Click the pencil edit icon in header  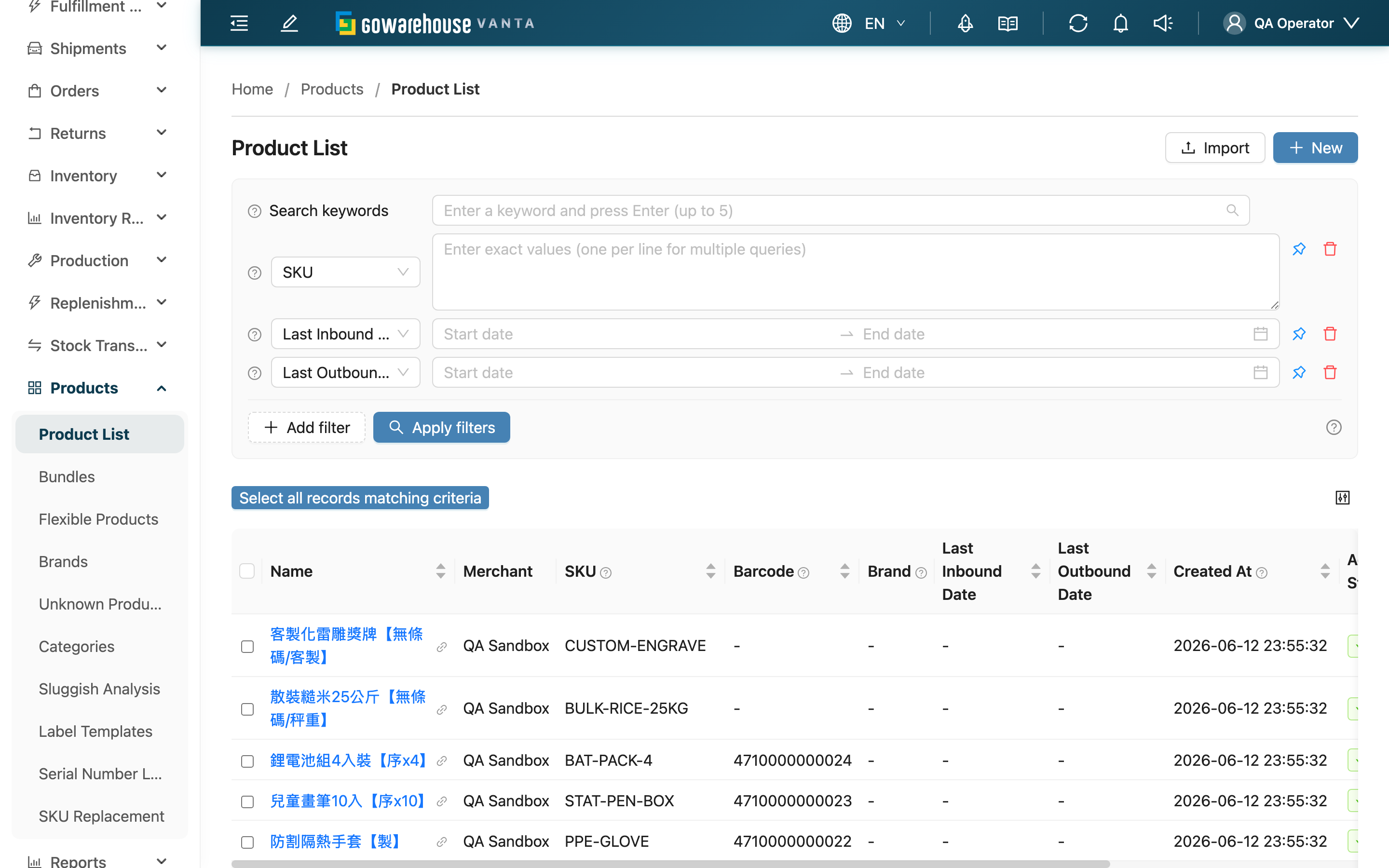point(289,23)
